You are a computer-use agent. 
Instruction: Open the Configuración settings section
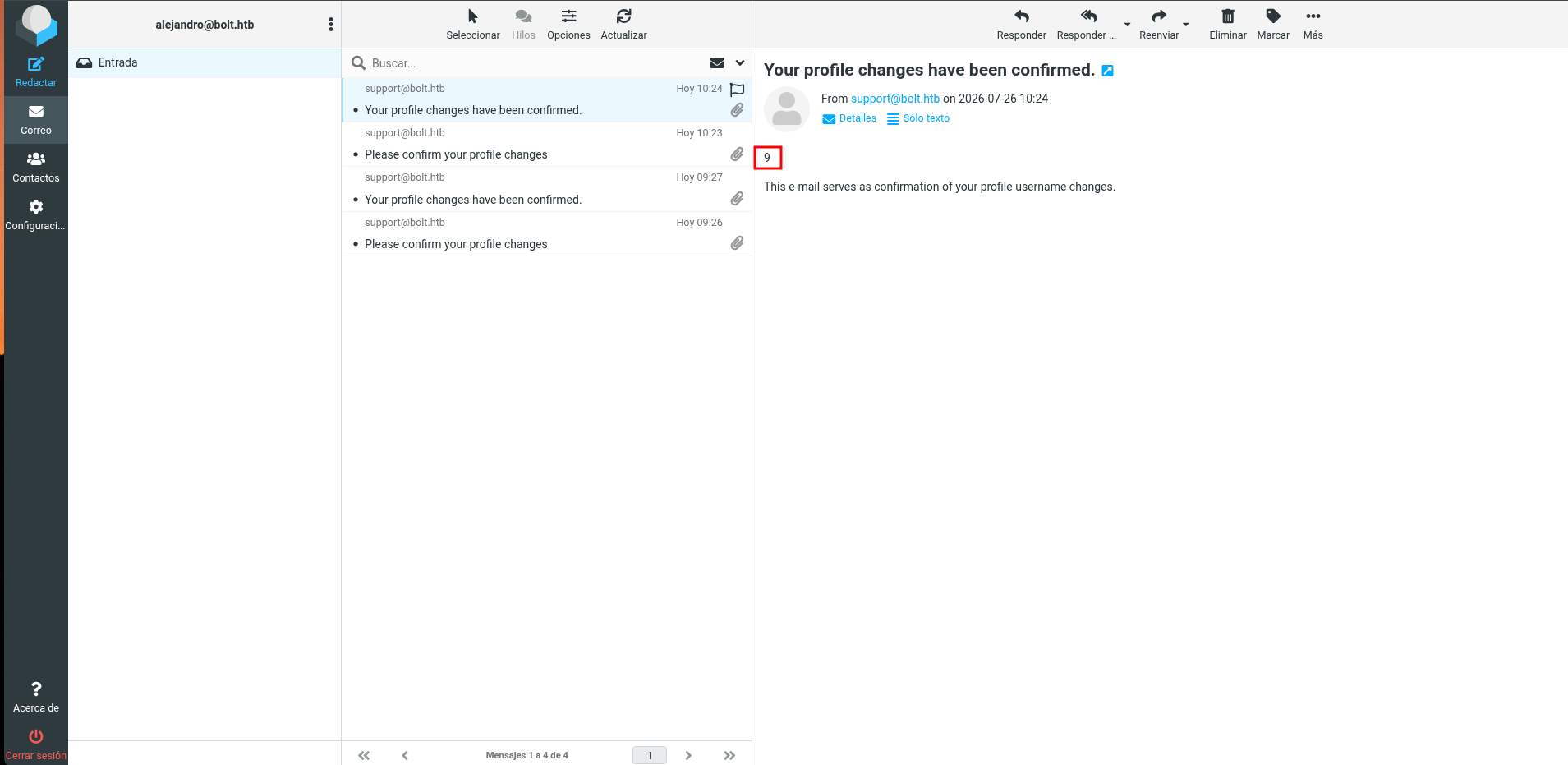pyautogui.click(x=36, y=215)
